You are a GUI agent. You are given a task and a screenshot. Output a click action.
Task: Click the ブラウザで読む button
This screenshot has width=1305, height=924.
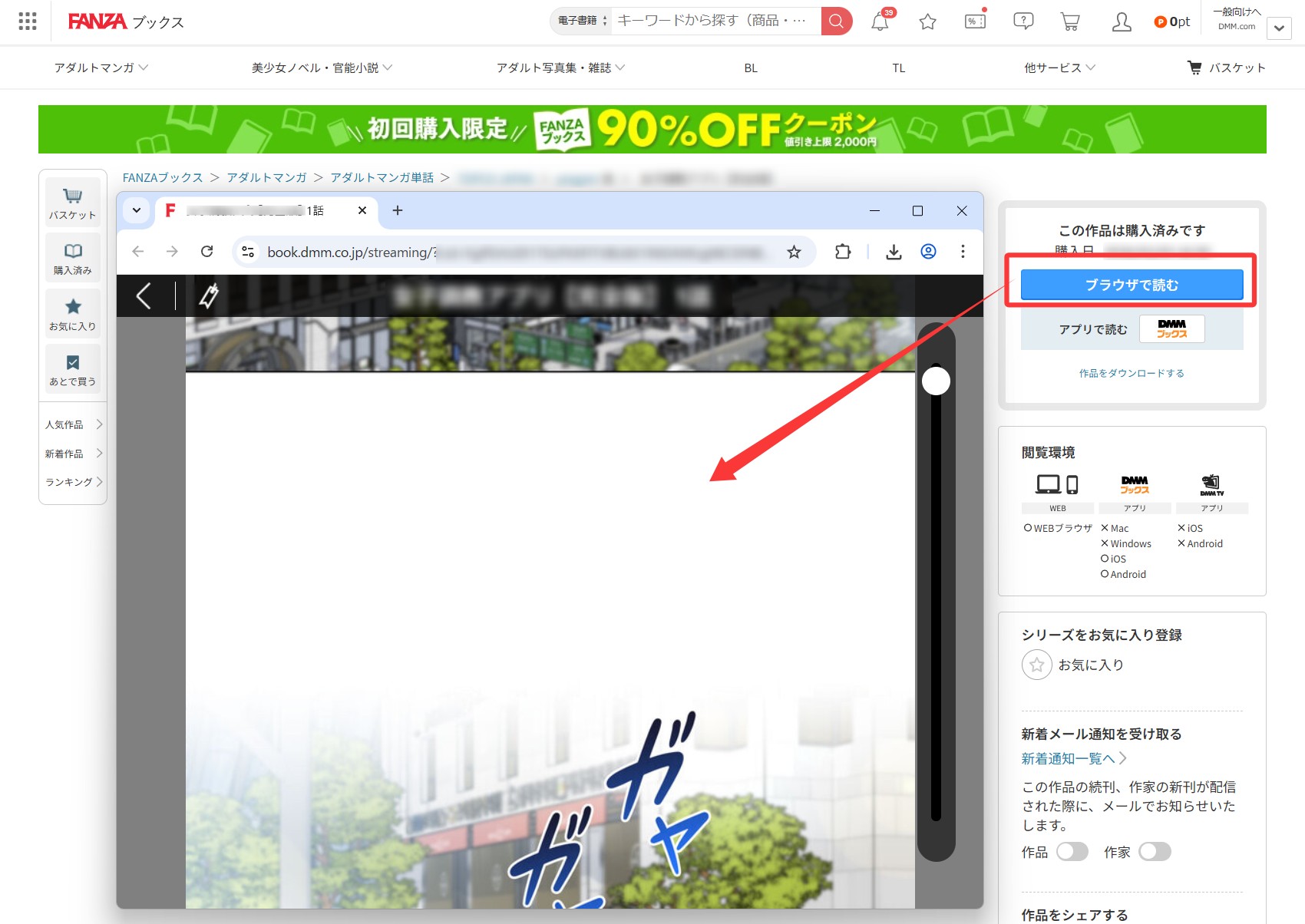[x=1132, y=285]
